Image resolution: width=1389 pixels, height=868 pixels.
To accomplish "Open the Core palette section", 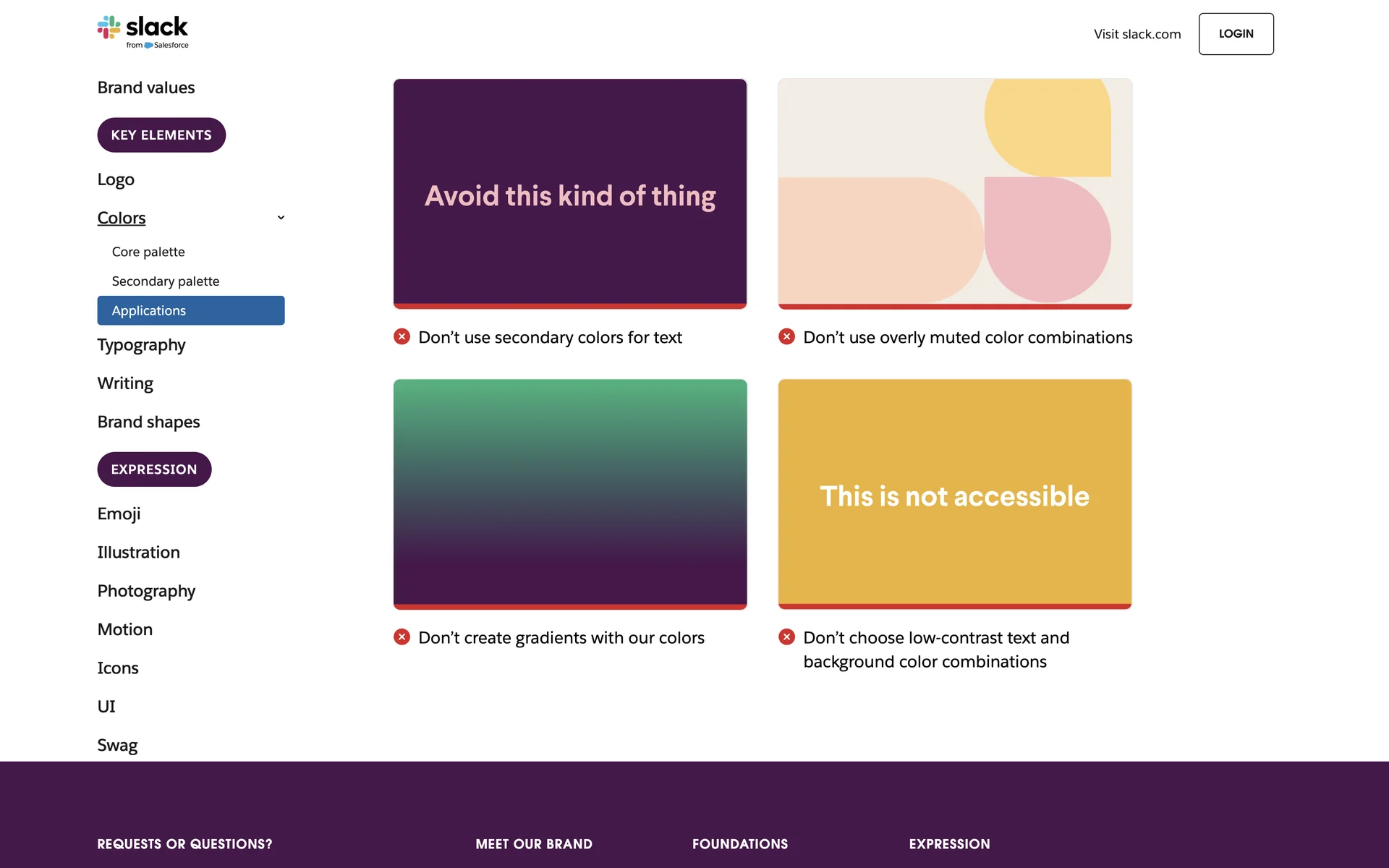I will click(x=148, y=252).
